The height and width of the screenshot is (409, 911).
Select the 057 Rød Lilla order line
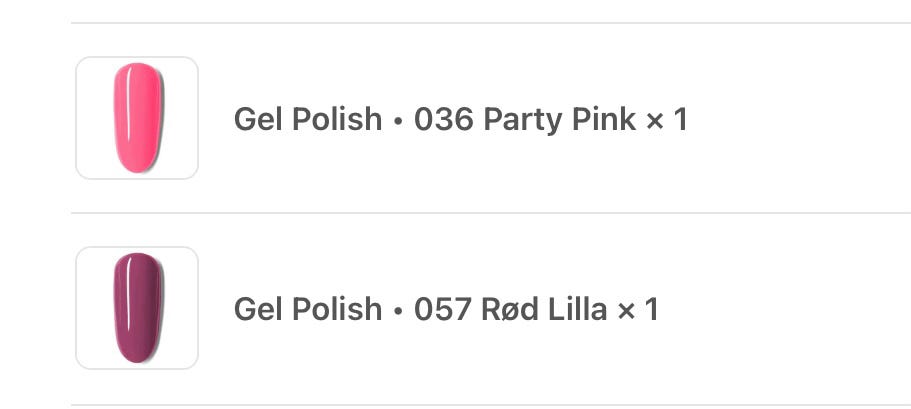tap(446, 309)
